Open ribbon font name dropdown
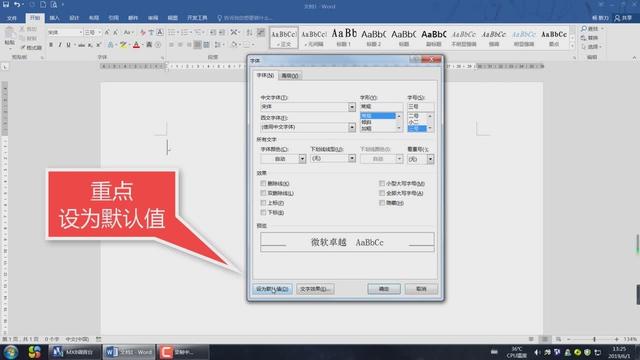 (x=81, y=32)
